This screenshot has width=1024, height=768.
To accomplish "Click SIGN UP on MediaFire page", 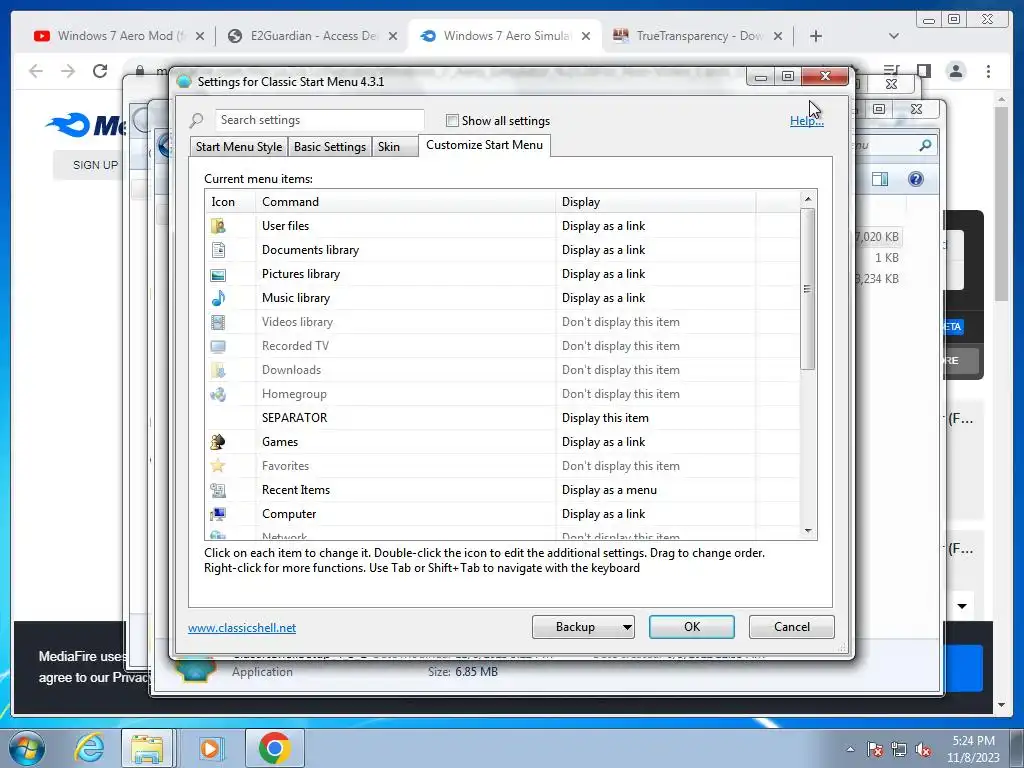I will (x=95, y=165).
